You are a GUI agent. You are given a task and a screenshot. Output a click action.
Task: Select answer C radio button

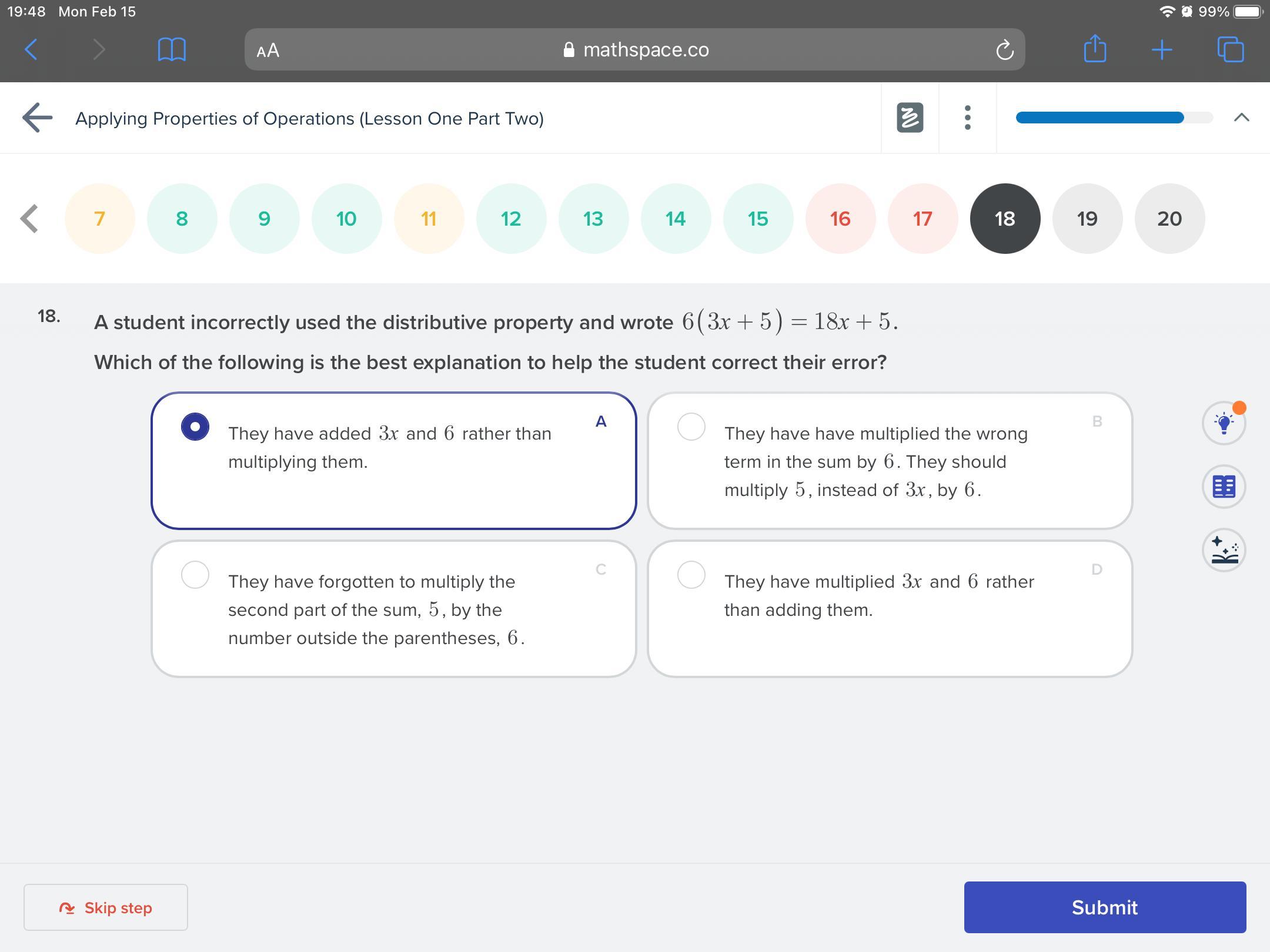195,575
